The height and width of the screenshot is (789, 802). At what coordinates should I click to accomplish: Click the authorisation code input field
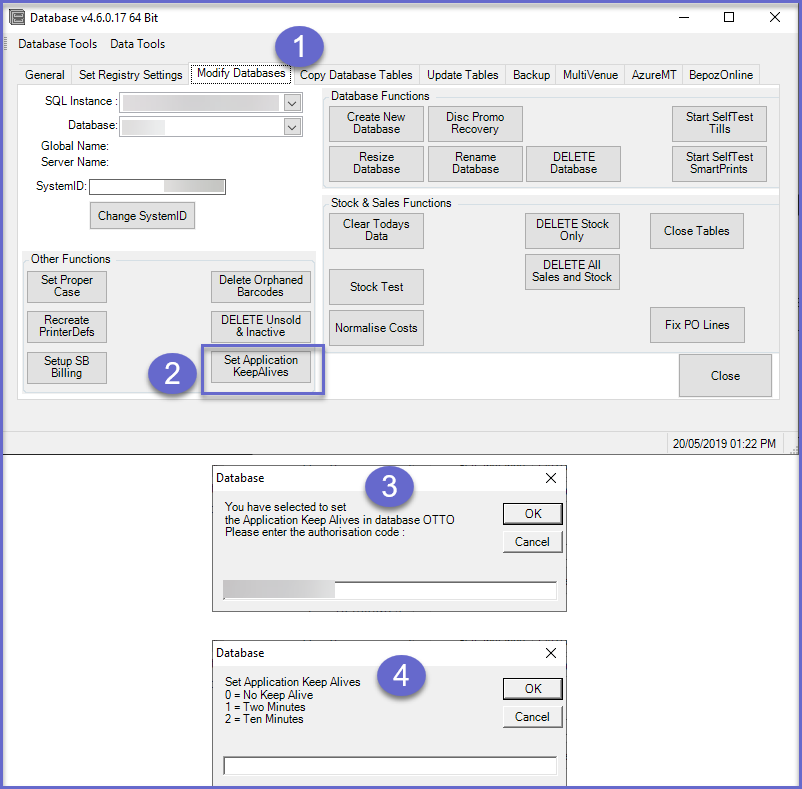[389, 590]
